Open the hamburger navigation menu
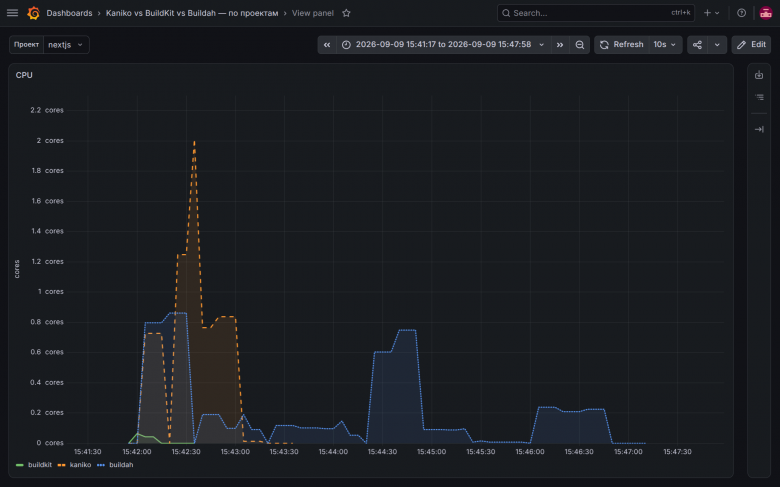The height and width of the screenshot is (487, 780). point(12,13)
